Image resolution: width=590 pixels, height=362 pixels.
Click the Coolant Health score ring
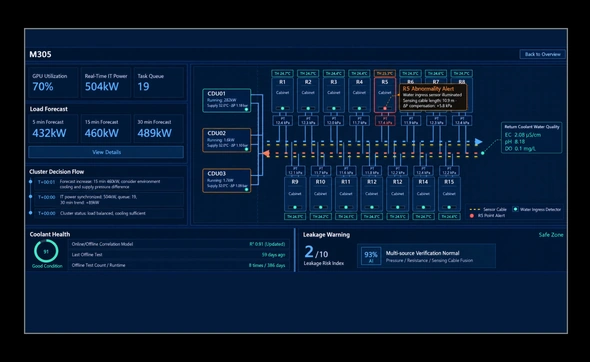click(x=46, y=251)
